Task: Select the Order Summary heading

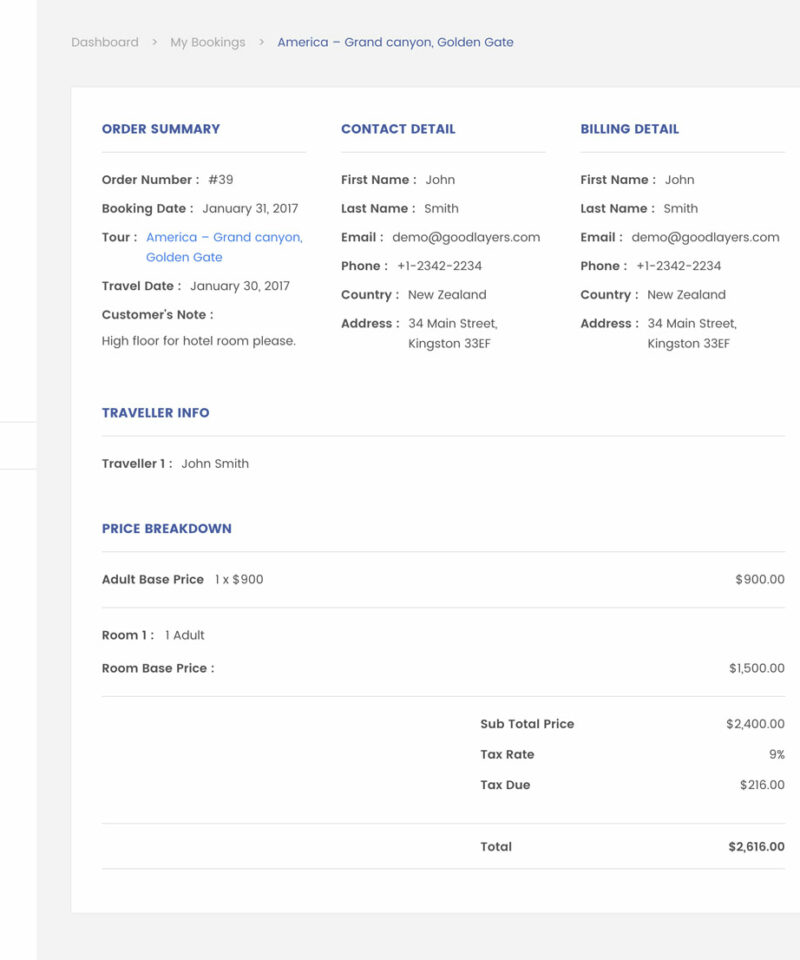Action: (161, 129)
